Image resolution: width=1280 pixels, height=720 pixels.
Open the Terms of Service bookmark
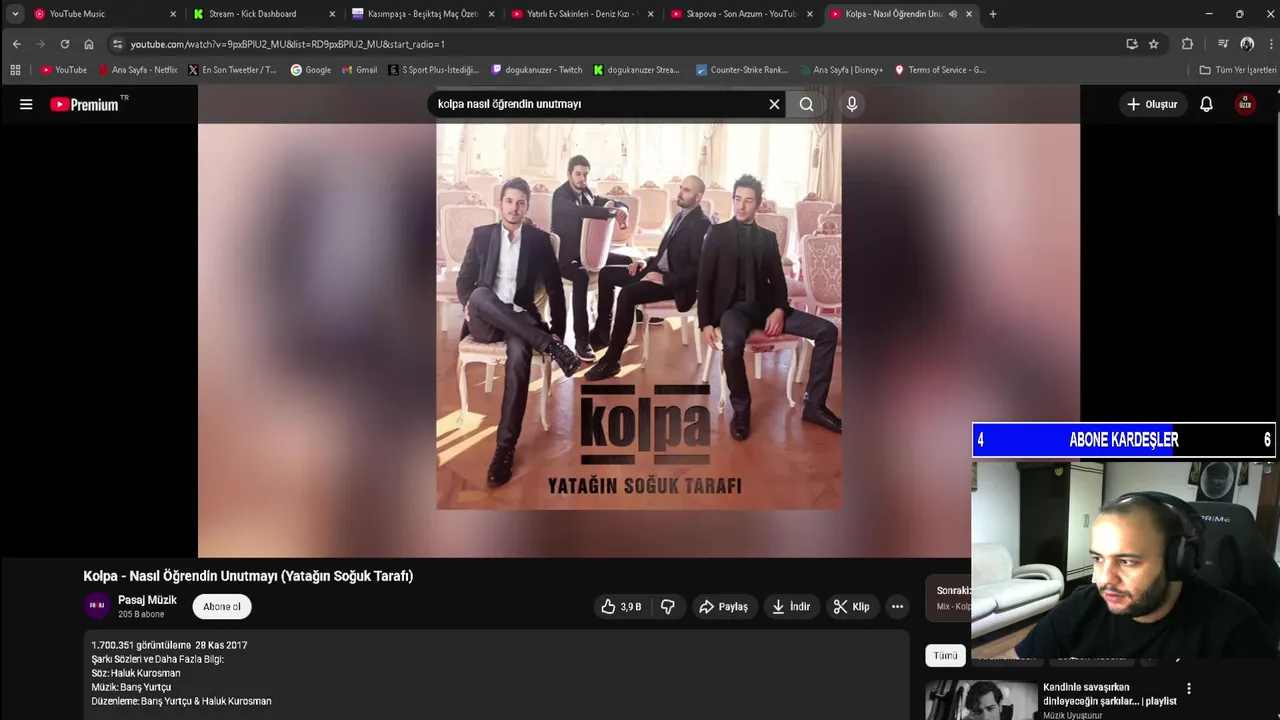coord(940,70)
